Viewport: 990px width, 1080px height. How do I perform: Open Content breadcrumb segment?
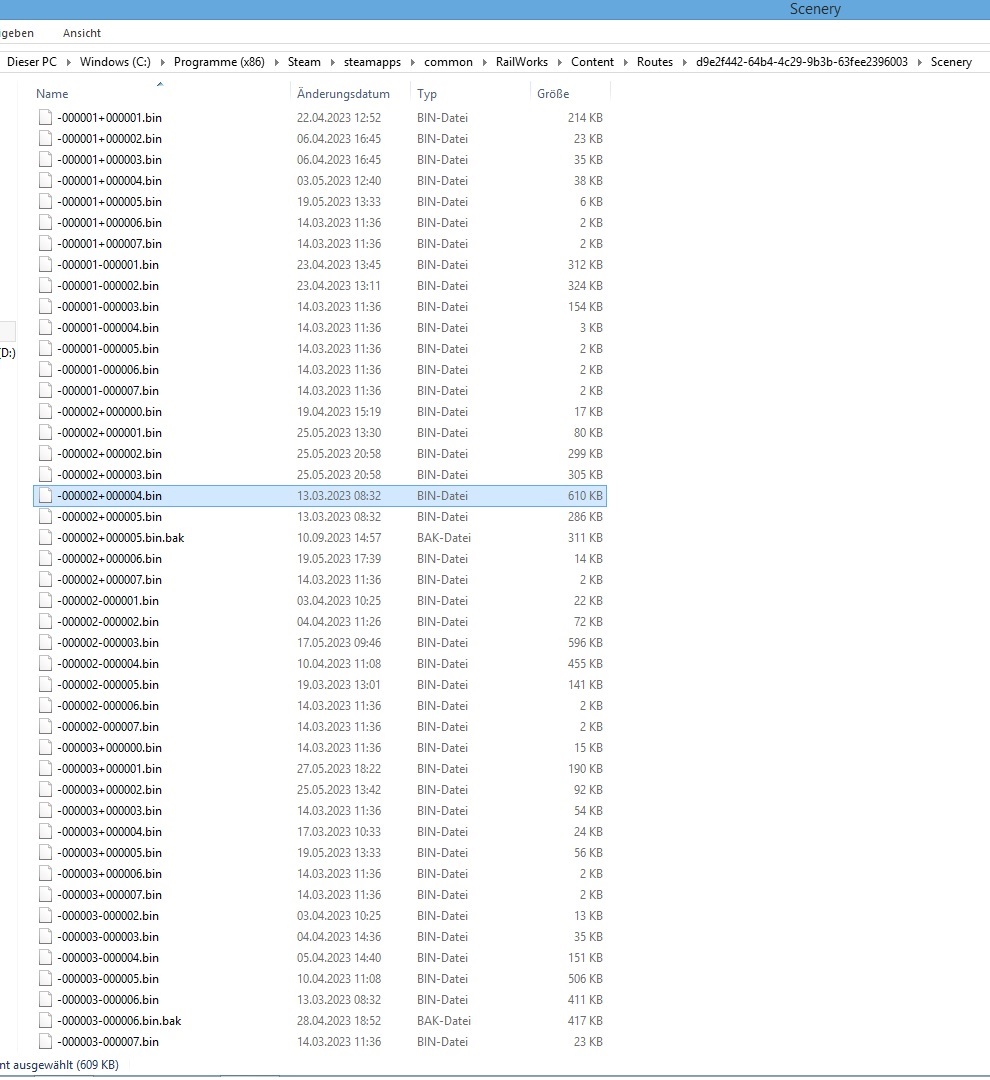point(592,62)
